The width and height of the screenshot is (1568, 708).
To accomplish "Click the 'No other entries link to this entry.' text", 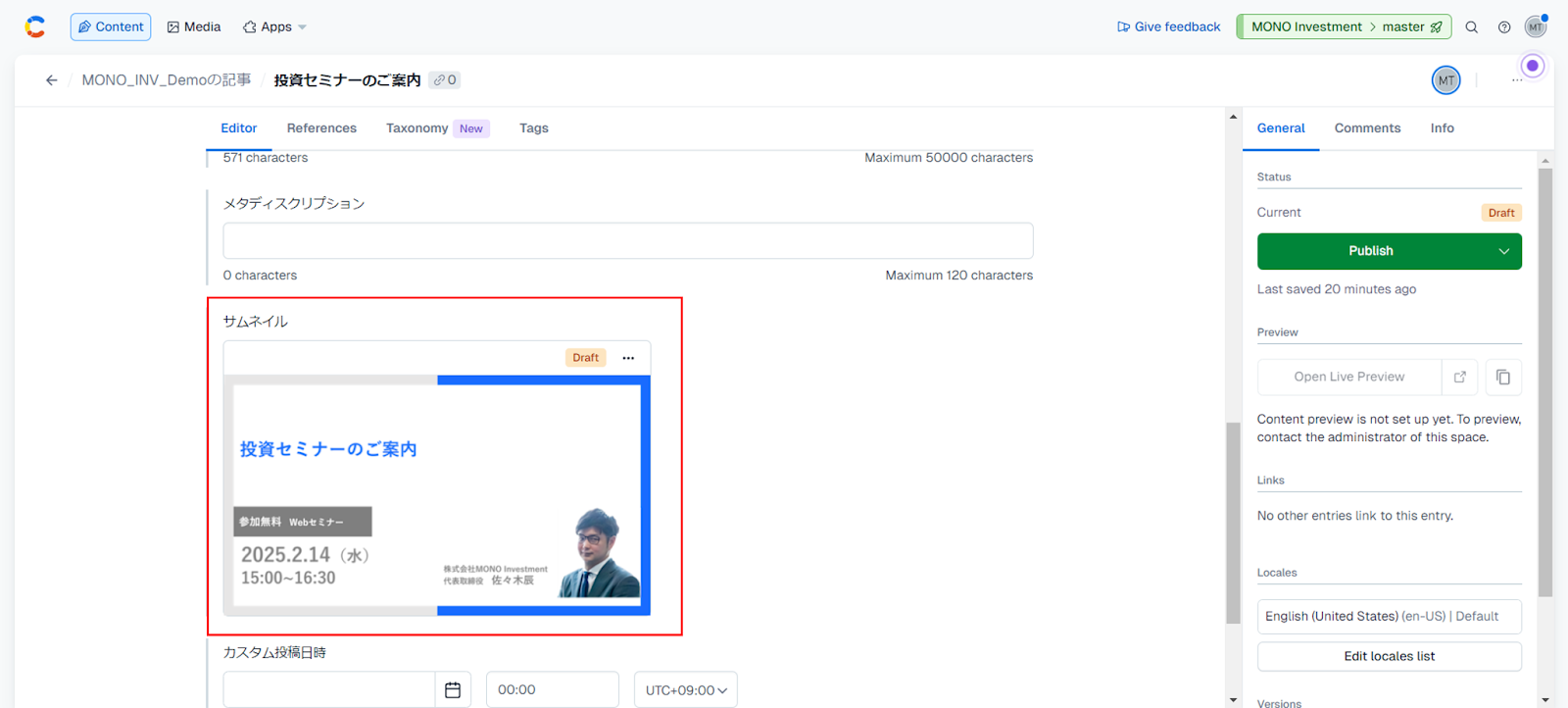I will [1355, 516].
